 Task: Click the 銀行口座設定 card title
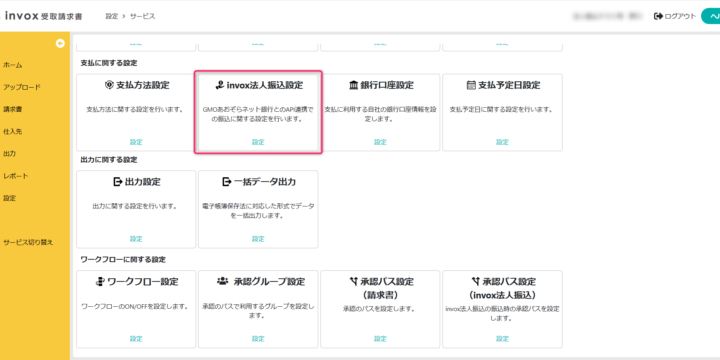tap(387, 85)
